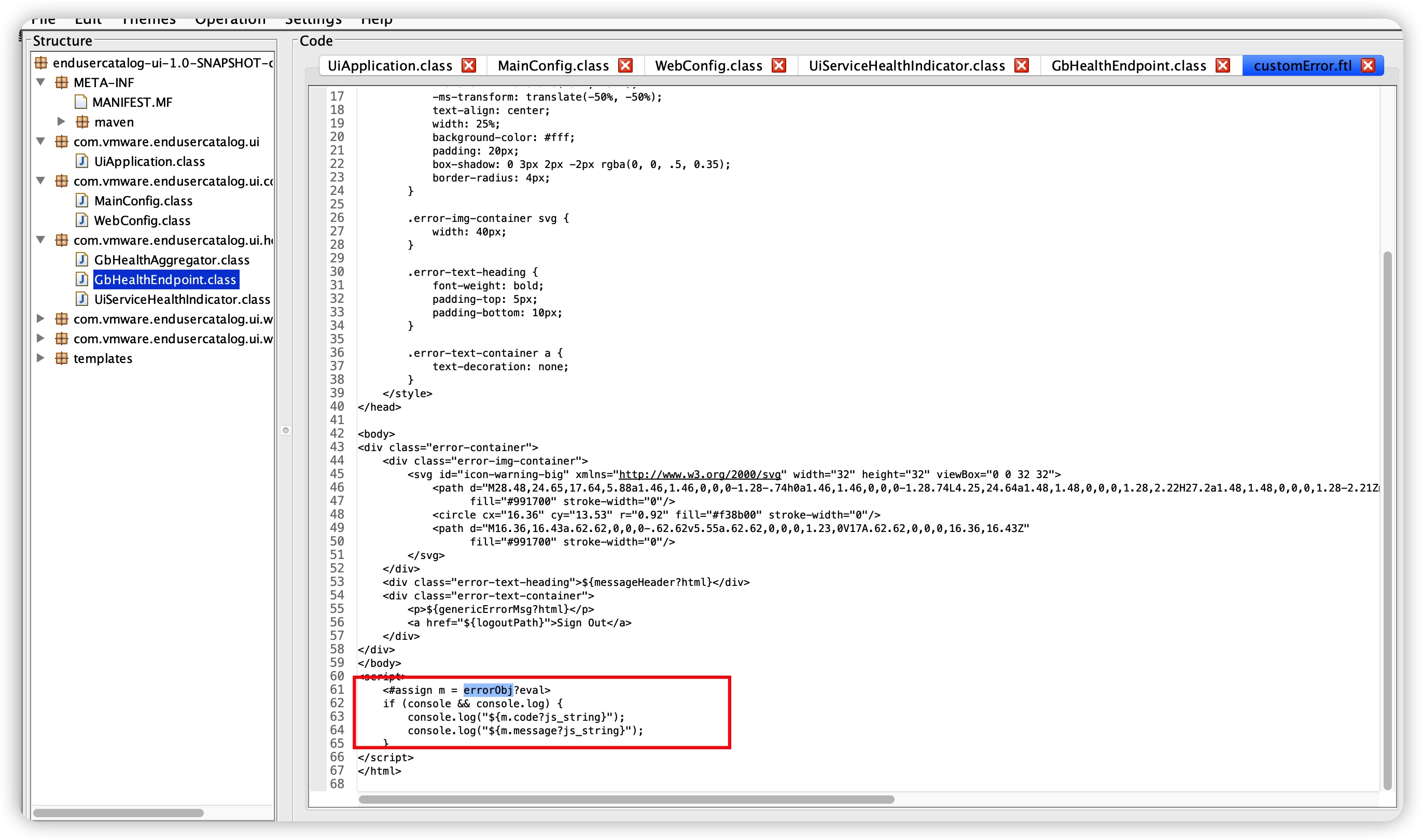
Task: Switch to the UiServiceHealthIndicator.class tab
Action: (907, 66)
